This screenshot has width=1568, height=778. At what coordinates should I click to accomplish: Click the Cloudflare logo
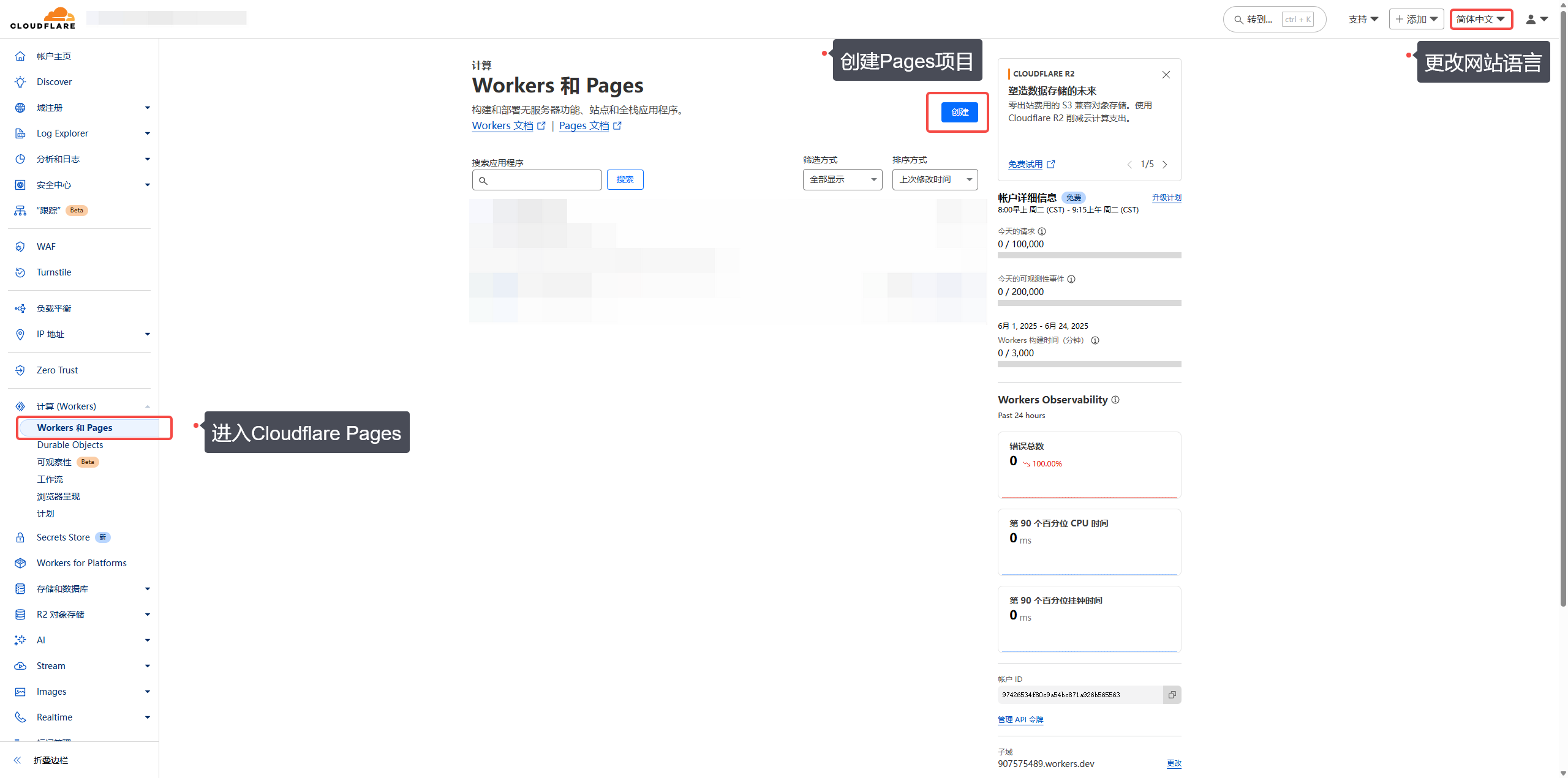point(42,17)
